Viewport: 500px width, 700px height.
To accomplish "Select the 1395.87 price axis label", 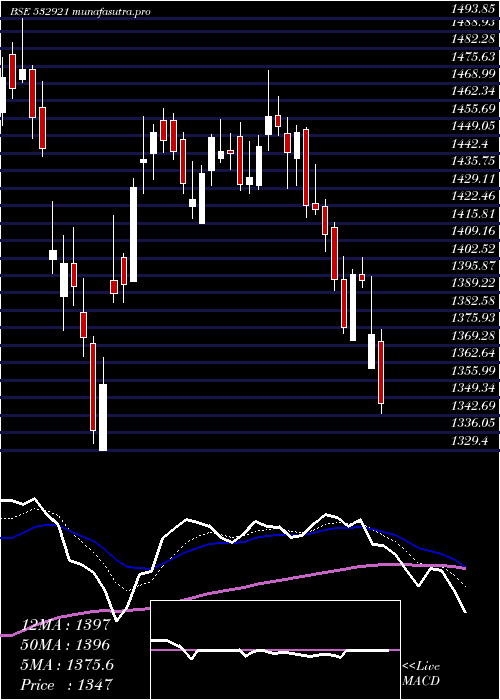I will 473,266.
